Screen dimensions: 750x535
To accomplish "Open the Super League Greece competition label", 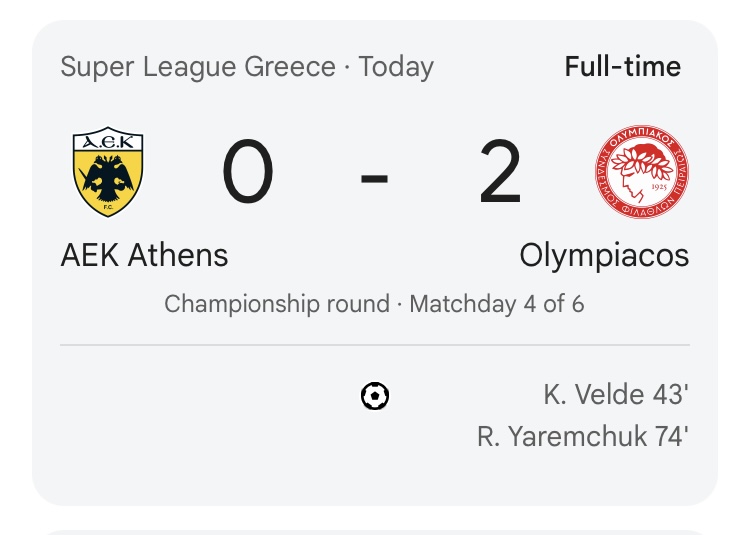I will [198, 67].
